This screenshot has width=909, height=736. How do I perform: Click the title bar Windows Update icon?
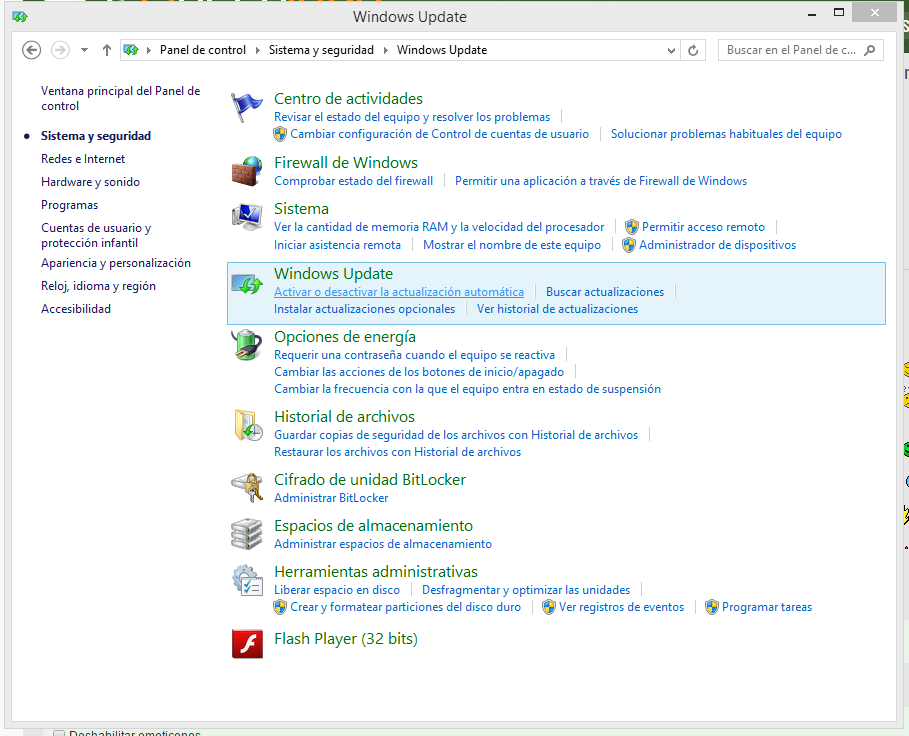point(20,17)
